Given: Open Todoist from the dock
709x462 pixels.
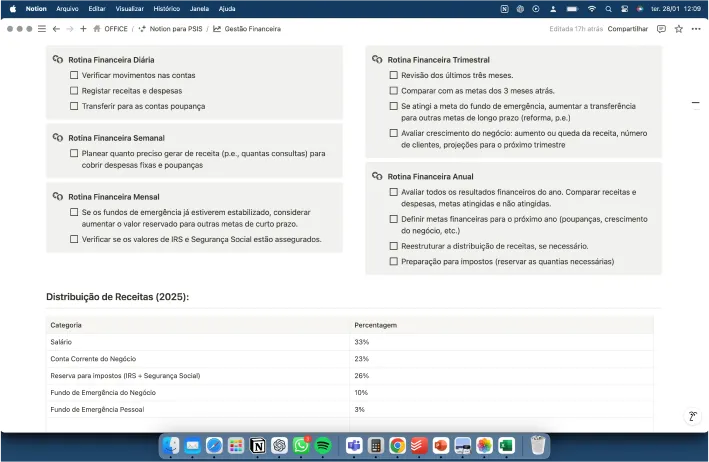Looking at the screenshot, I should pos(419,446).
